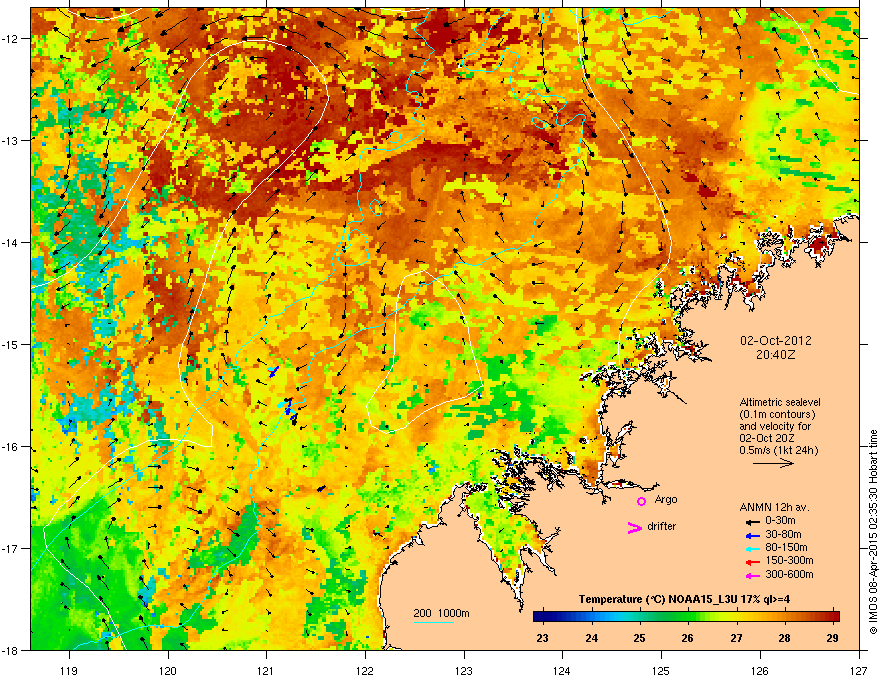Click the latitude axis label -17

10,548
